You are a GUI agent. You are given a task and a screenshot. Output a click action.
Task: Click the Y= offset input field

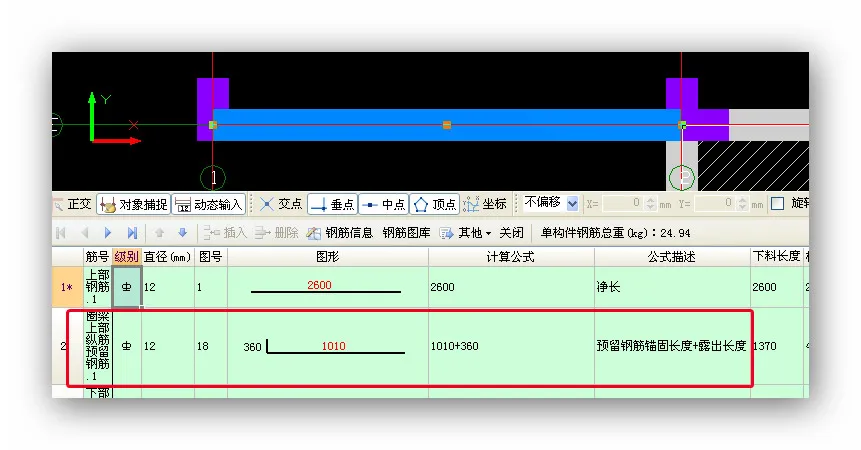click(714, 204)
